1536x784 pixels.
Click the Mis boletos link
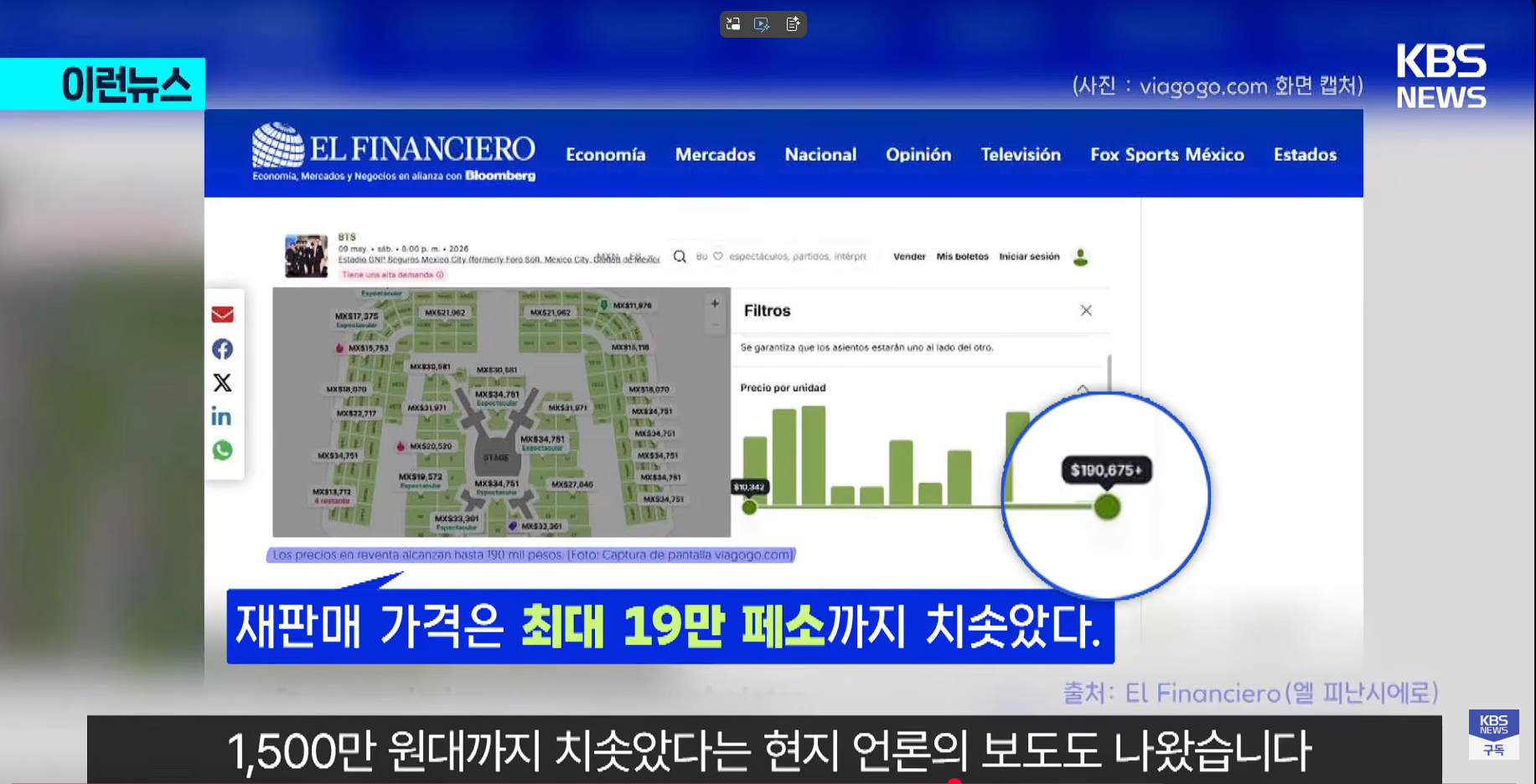[962, 256]
